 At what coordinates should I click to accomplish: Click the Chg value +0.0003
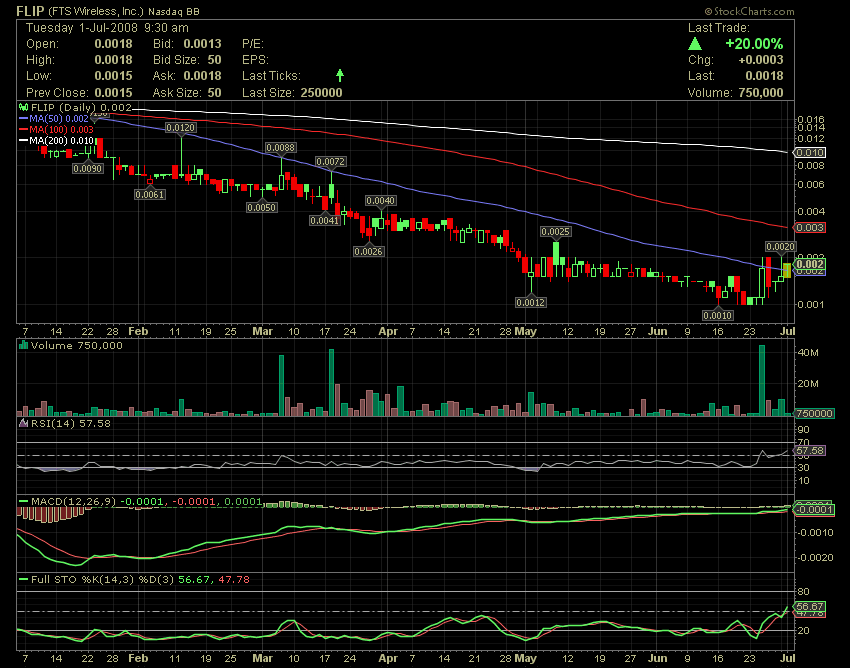[761, 60]
